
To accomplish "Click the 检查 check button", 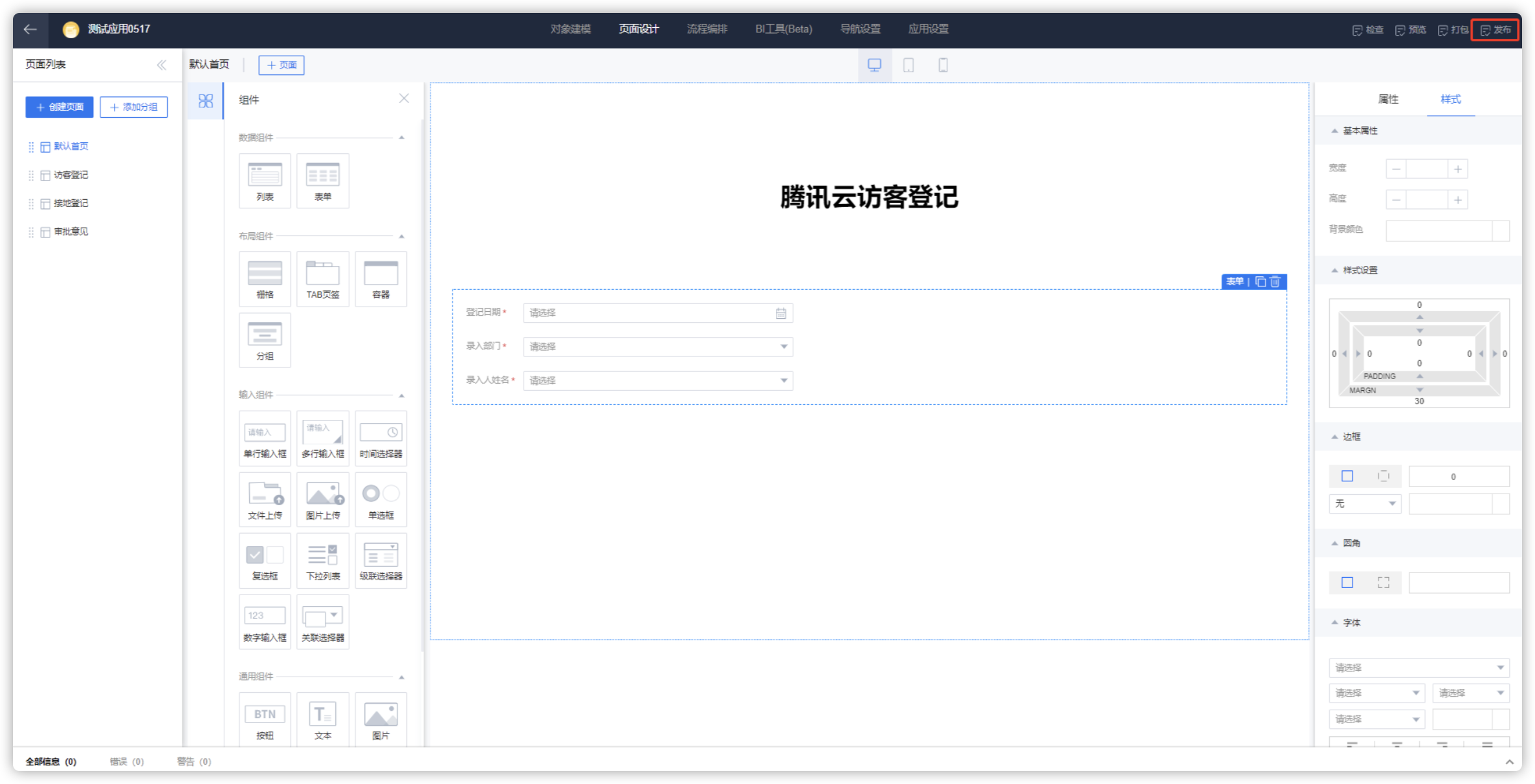I will (1368, 30).
